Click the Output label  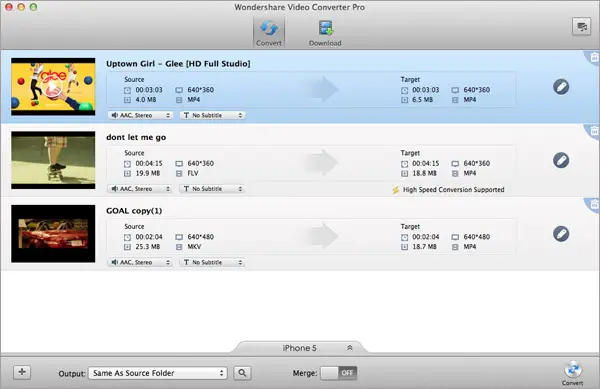tap(72, 374)
